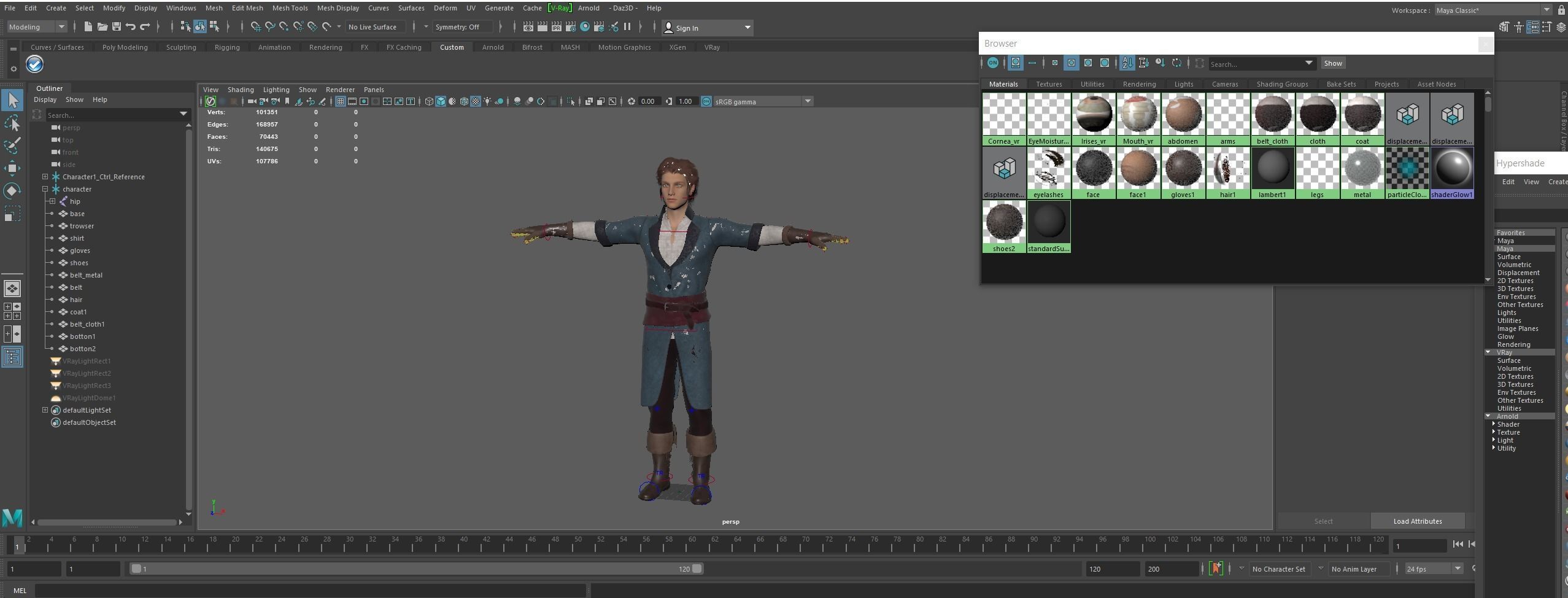Image resolution: width=1568 pixels, height=598 pixels.
Task: Expand the Character1_Ctrl_Reference node
Action: [45, 177]
